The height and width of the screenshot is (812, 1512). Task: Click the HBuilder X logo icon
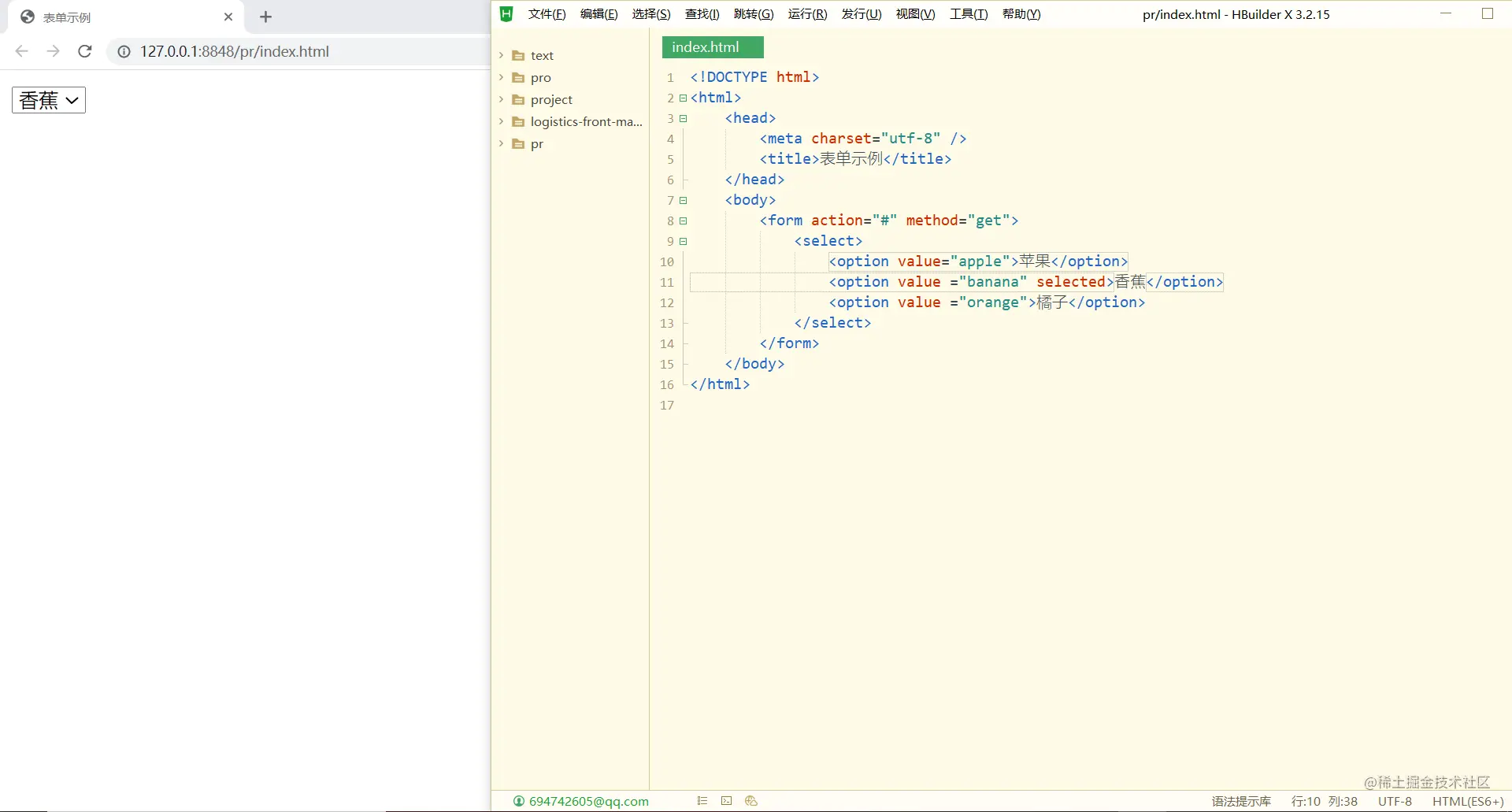pyautogui.click(x=506, y=14)
